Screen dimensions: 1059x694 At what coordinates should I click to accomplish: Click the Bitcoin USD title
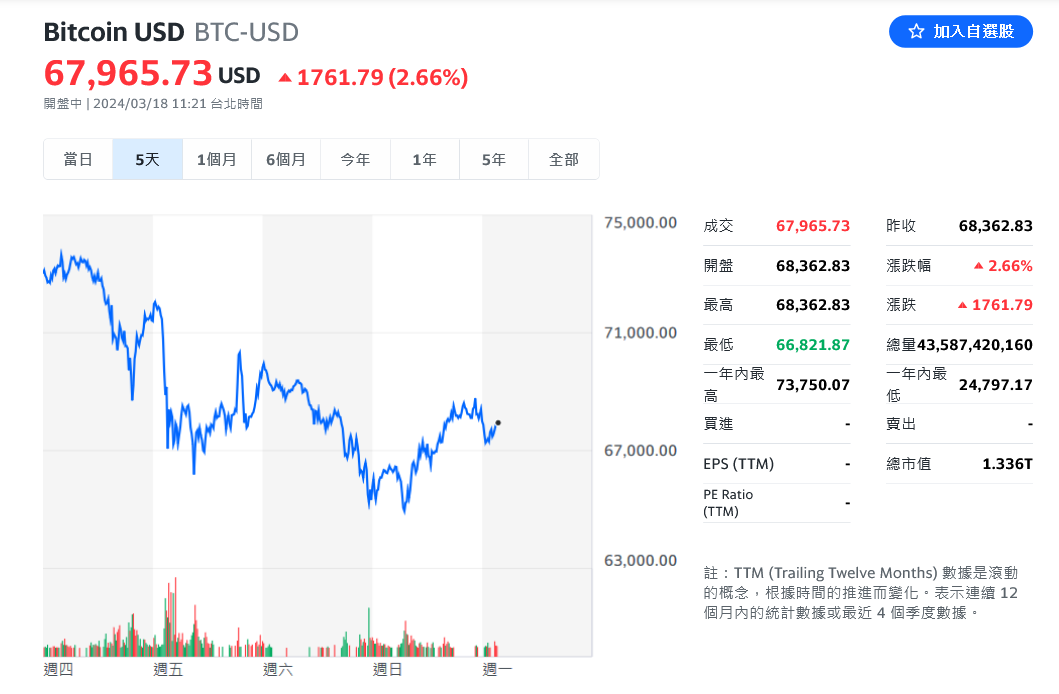pos(113,32)
